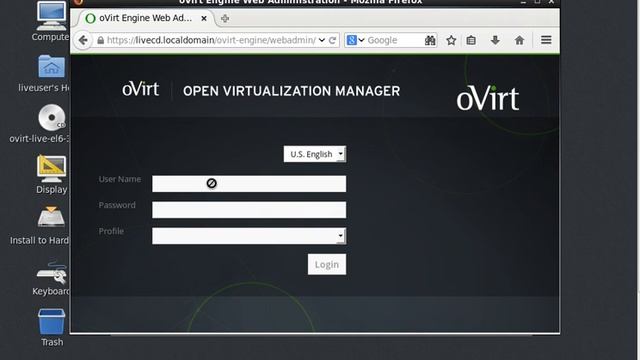Go to Firefox Home icon
This screenshot has width=640, height=360.
(519, 40)
